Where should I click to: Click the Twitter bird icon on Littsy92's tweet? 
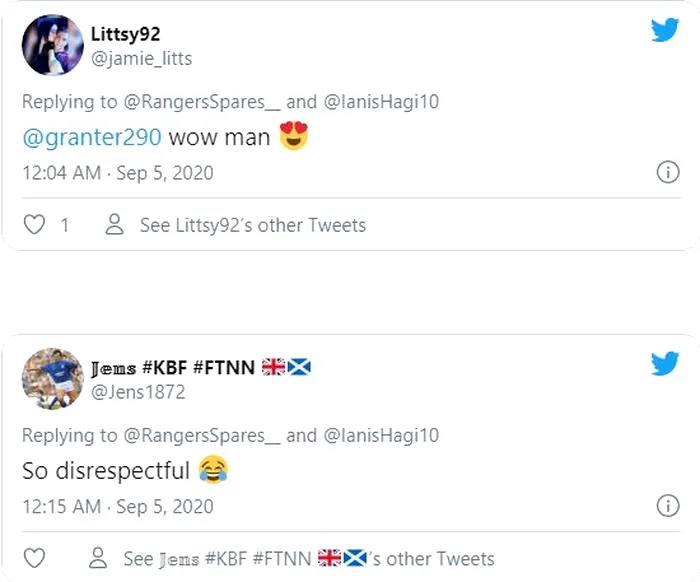click(665, 29)
